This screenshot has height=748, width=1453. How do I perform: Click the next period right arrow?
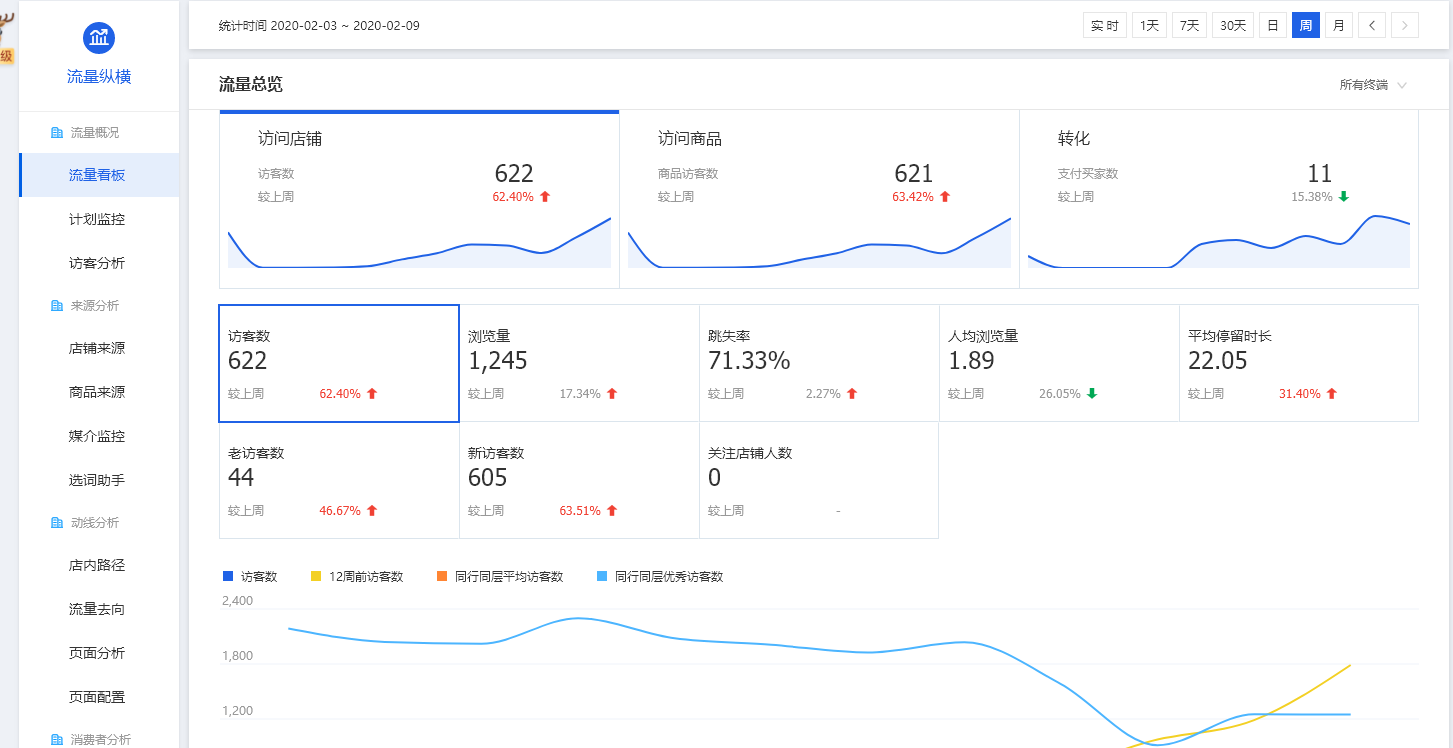[x=1404, y=25]
